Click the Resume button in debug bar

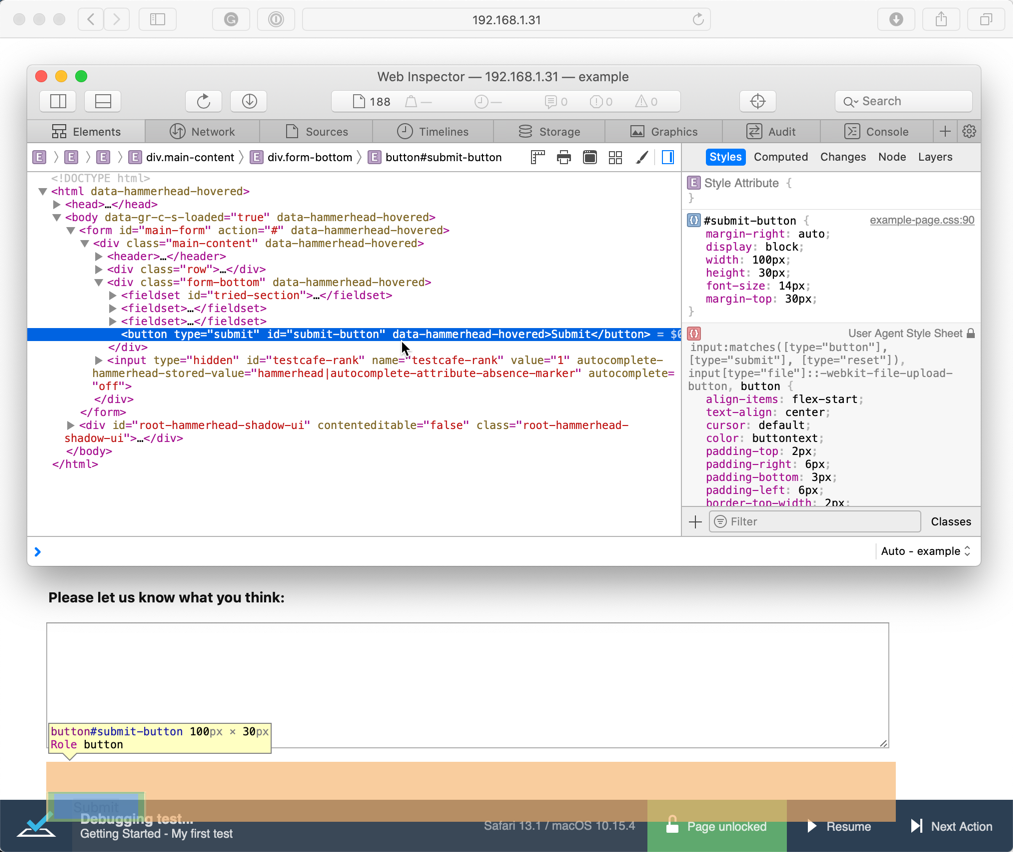coord(839,826)
